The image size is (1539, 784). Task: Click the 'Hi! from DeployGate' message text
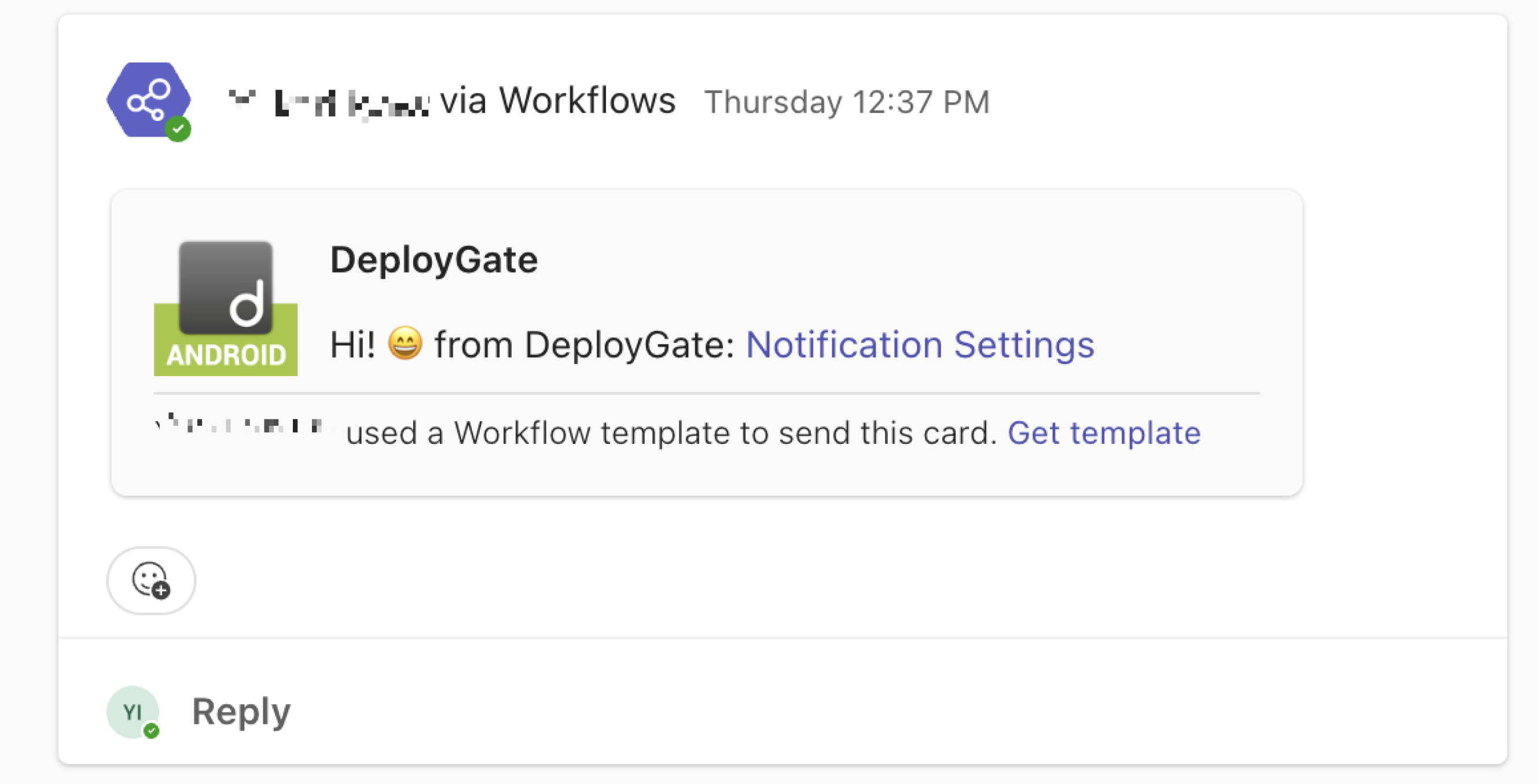[531, 343]
